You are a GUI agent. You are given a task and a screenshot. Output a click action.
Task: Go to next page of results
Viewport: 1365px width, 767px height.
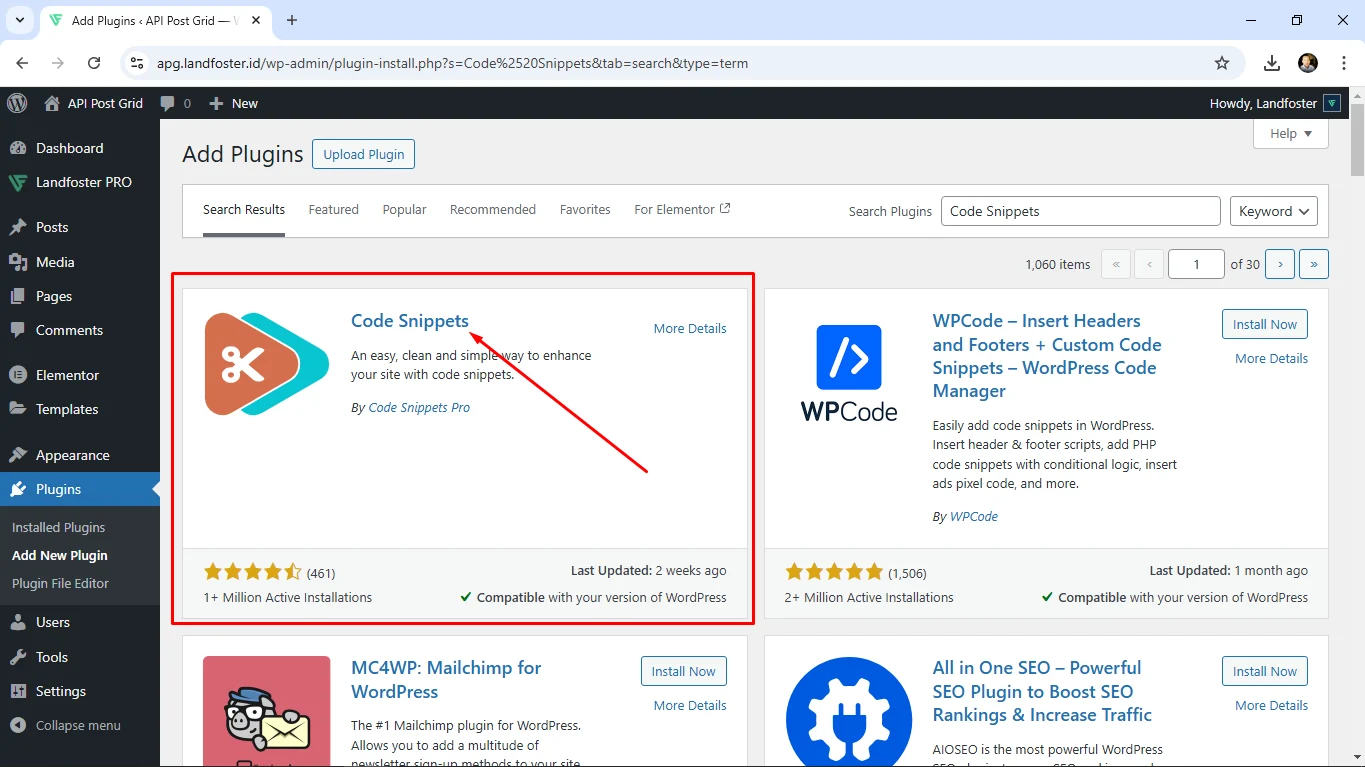[1280, 264]
